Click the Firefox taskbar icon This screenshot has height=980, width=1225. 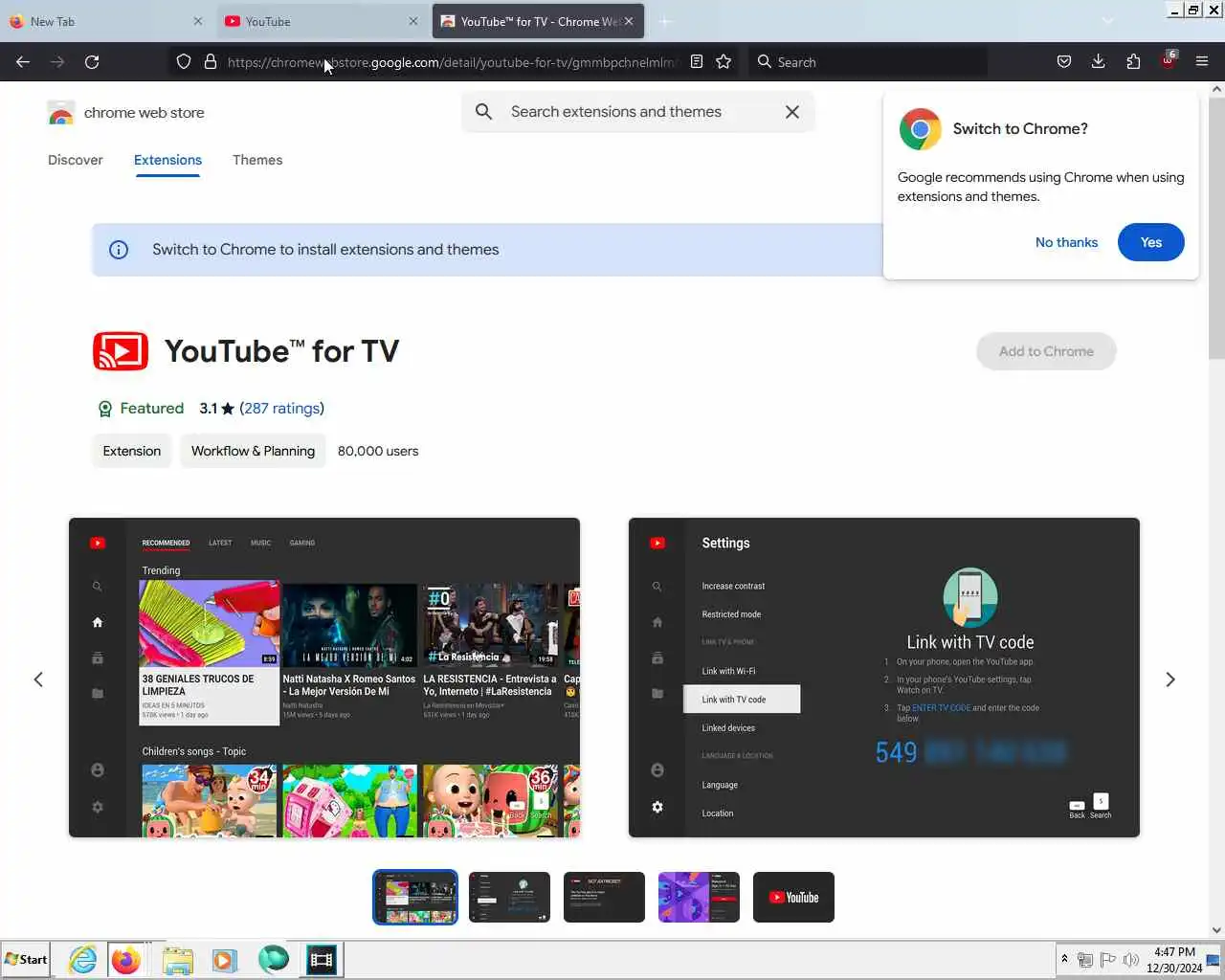click(125, 960)
